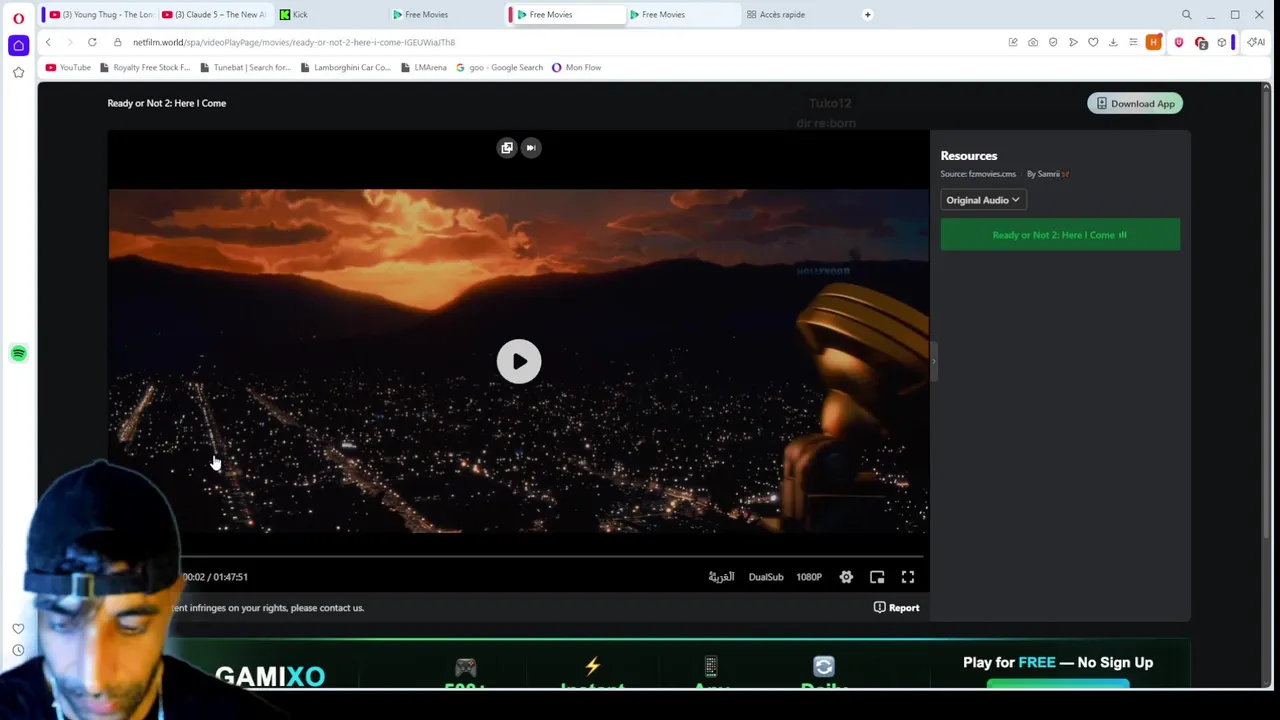The image size is (1280, 720).
Task: Open video settings gear
Action: coord(846,577)
